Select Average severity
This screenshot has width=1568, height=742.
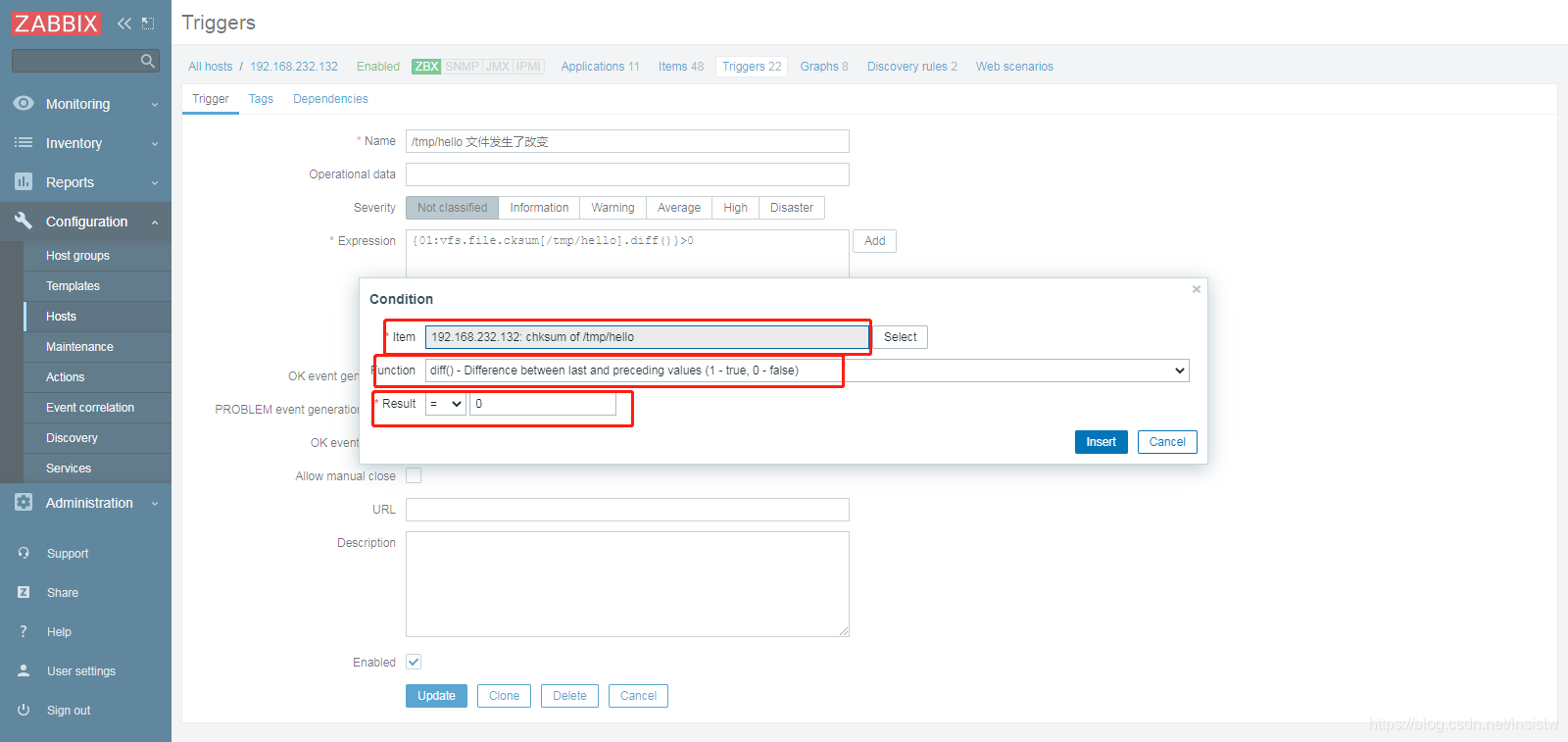pos(679,208)
